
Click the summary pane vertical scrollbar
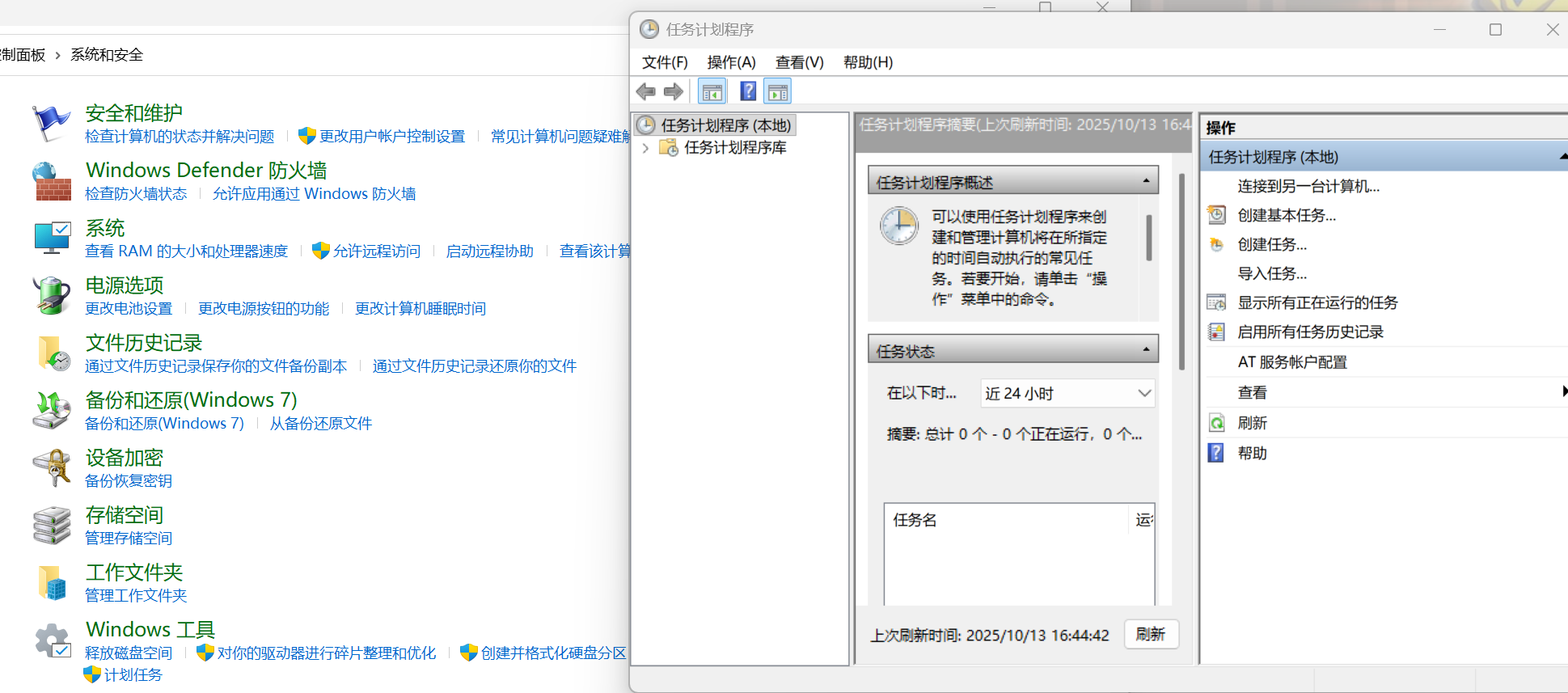point(1181,271)
